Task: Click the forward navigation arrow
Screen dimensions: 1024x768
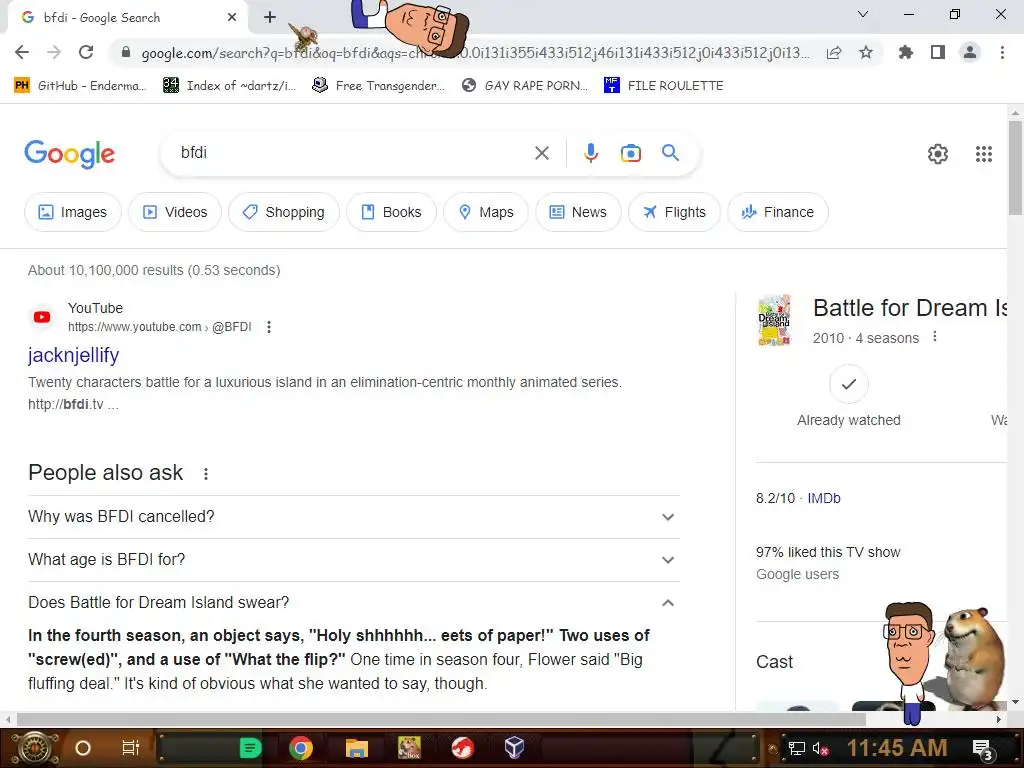Action: pos(54,52)
